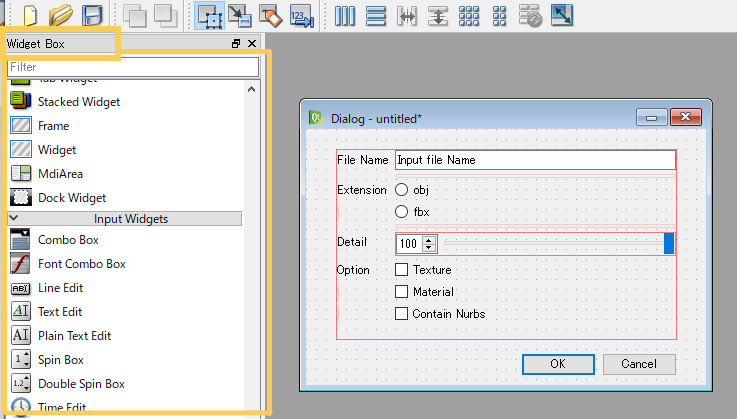Image resolution: width=737 pixels, height=419 pixels.
Task: Click the Adjust Size toolbar icon
Action: [x=562, y=16]
